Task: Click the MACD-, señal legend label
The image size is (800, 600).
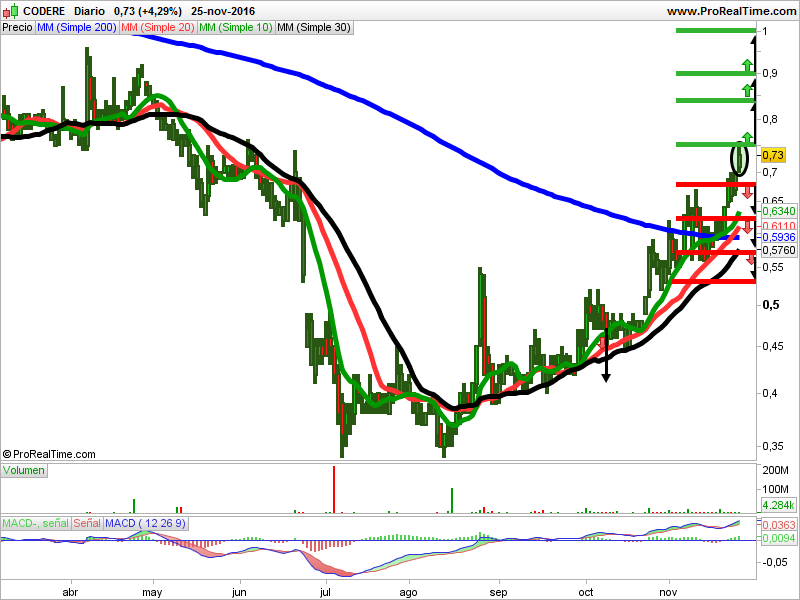Action: (x=35, y=523)
